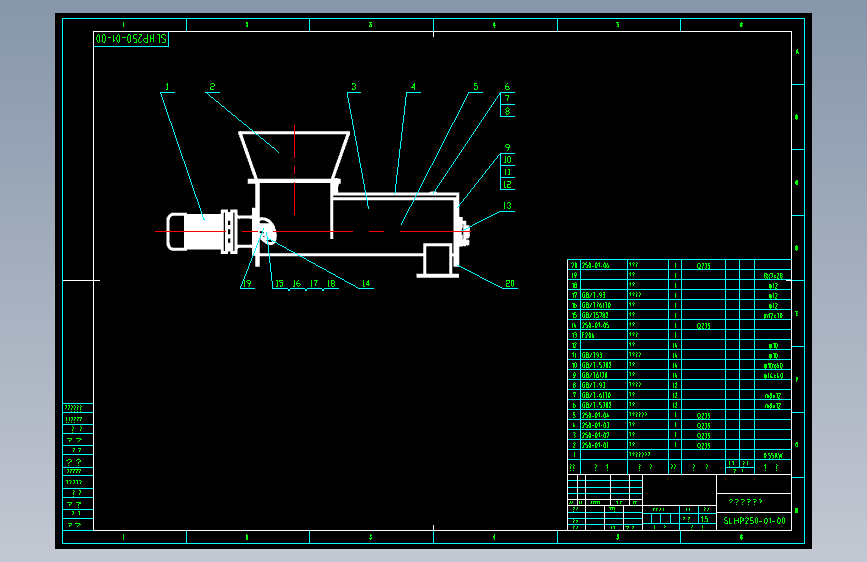867x562 pixels.
Task: Select balloon number 15 below the assembly
Action: 279,283
